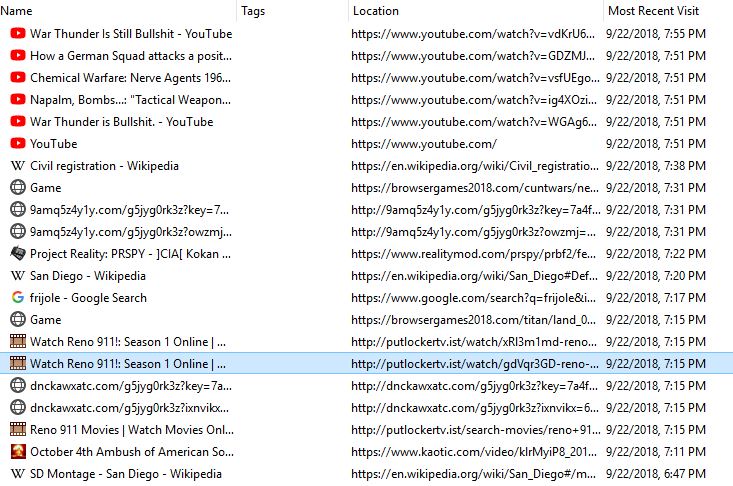Click URL putlockertv.ist/watch/gdVqr3GD-reno
The width and height of the screenshot is (733, 486).
point(475,364)
